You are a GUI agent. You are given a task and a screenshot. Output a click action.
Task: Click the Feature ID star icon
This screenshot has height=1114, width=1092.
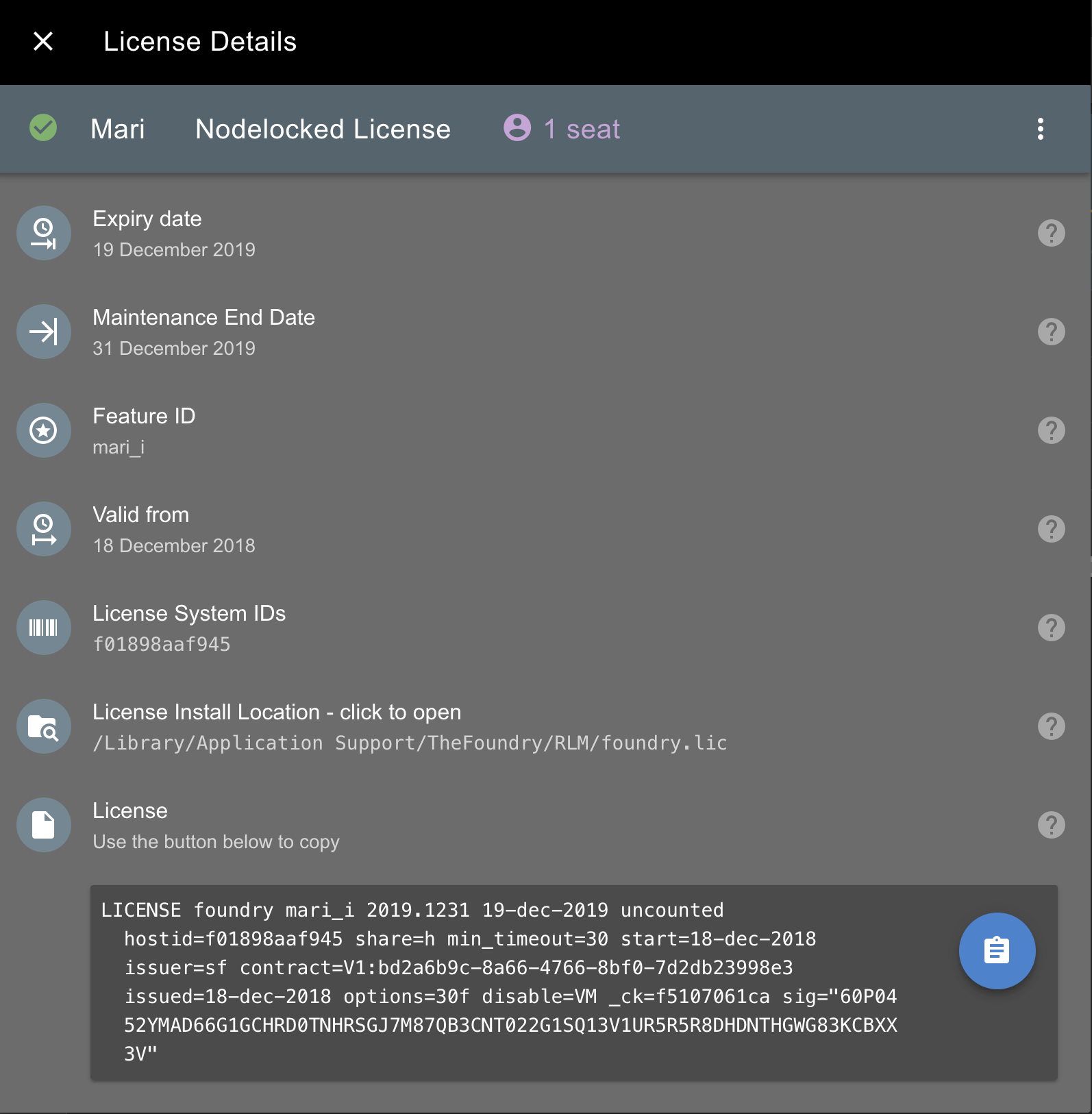[44, 430]
